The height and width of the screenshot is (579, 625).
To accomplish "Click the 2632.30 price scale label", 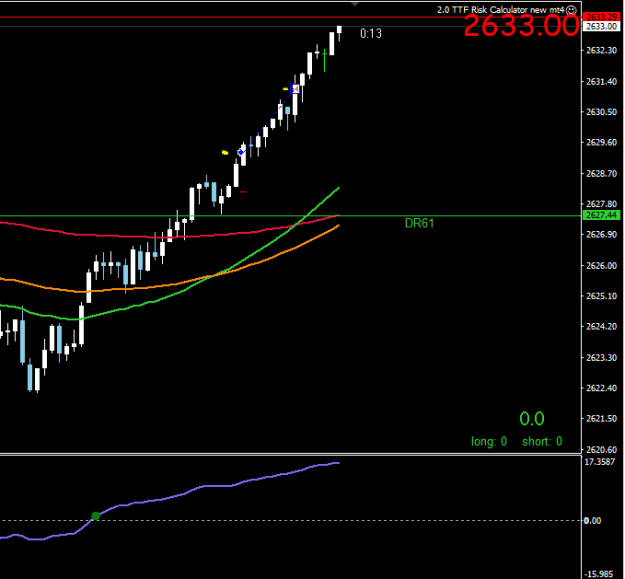I will [x=601, y=50].
